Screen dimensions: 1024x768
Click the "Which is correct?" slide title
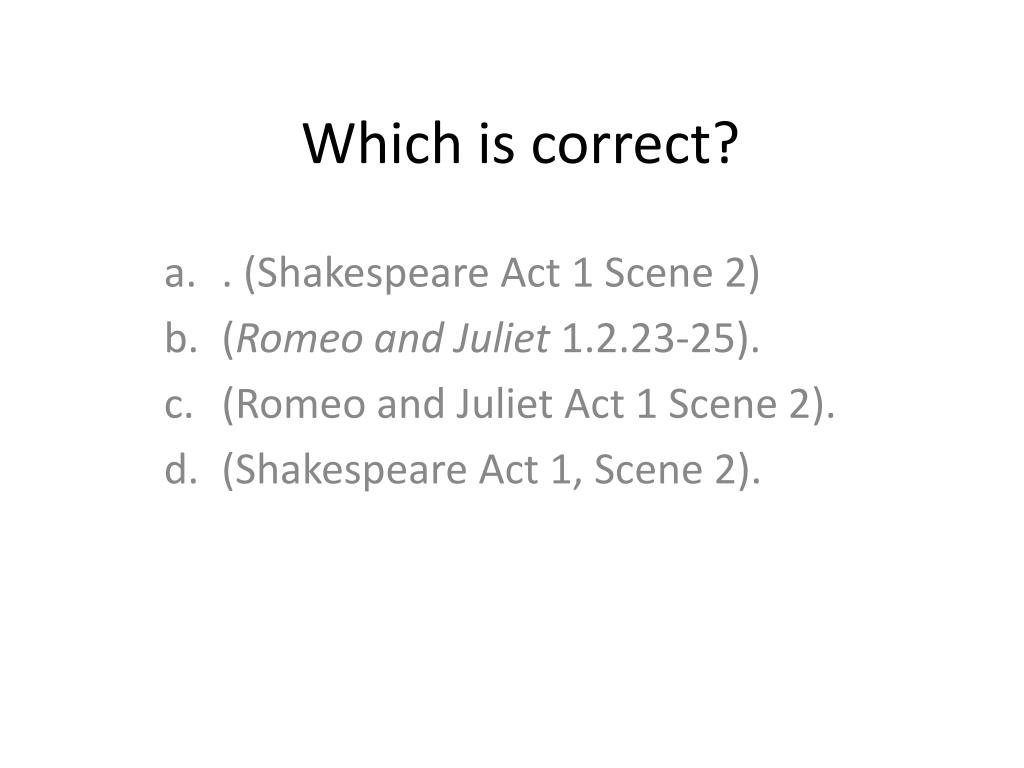pyautogui.click(x=520, y=142)
